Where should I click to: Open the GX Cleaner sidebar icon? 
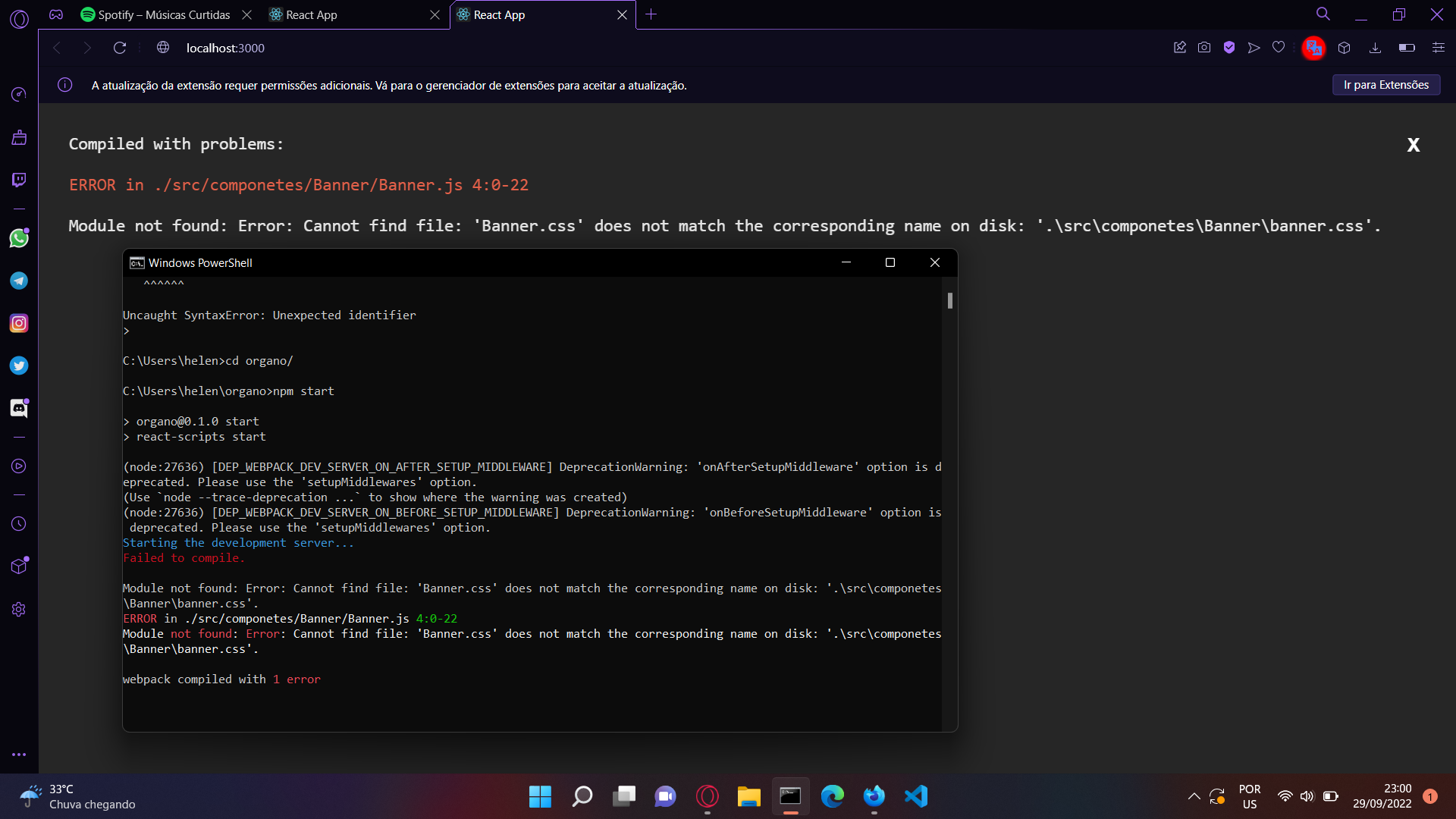19,137
